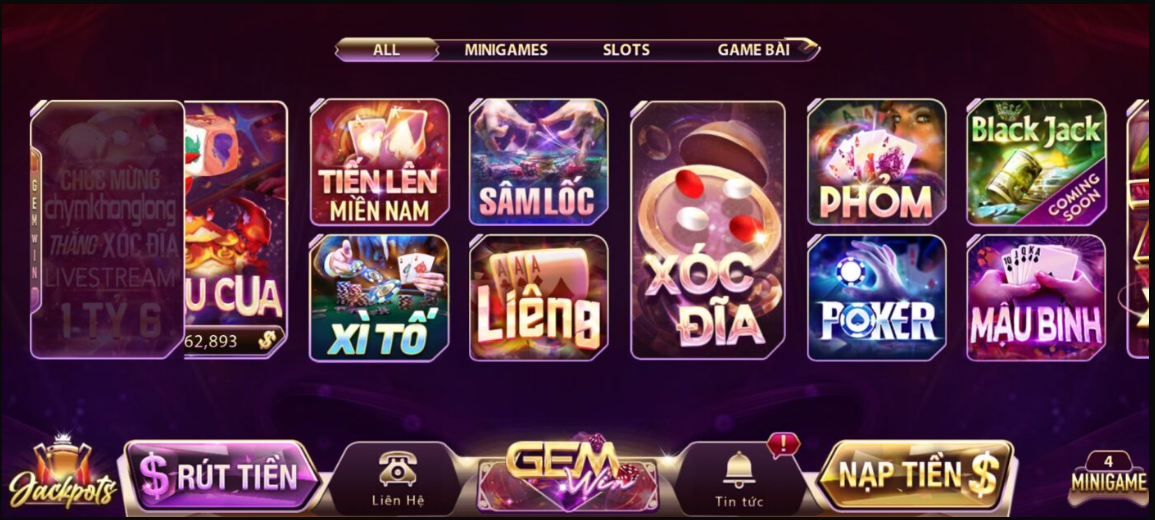Open the Xóc Đĩa game

[x=708, y=230]
